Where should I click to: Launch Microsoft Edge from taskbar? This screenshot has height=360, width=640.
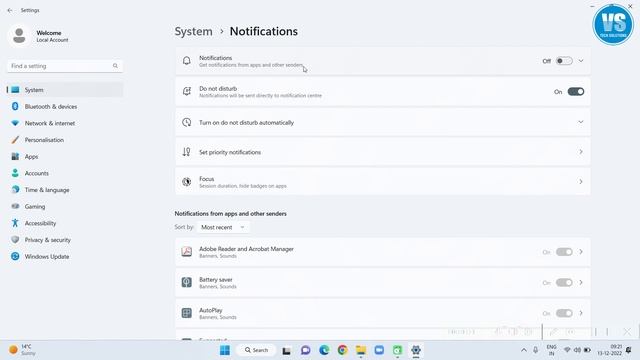click(x=324, y=350)
